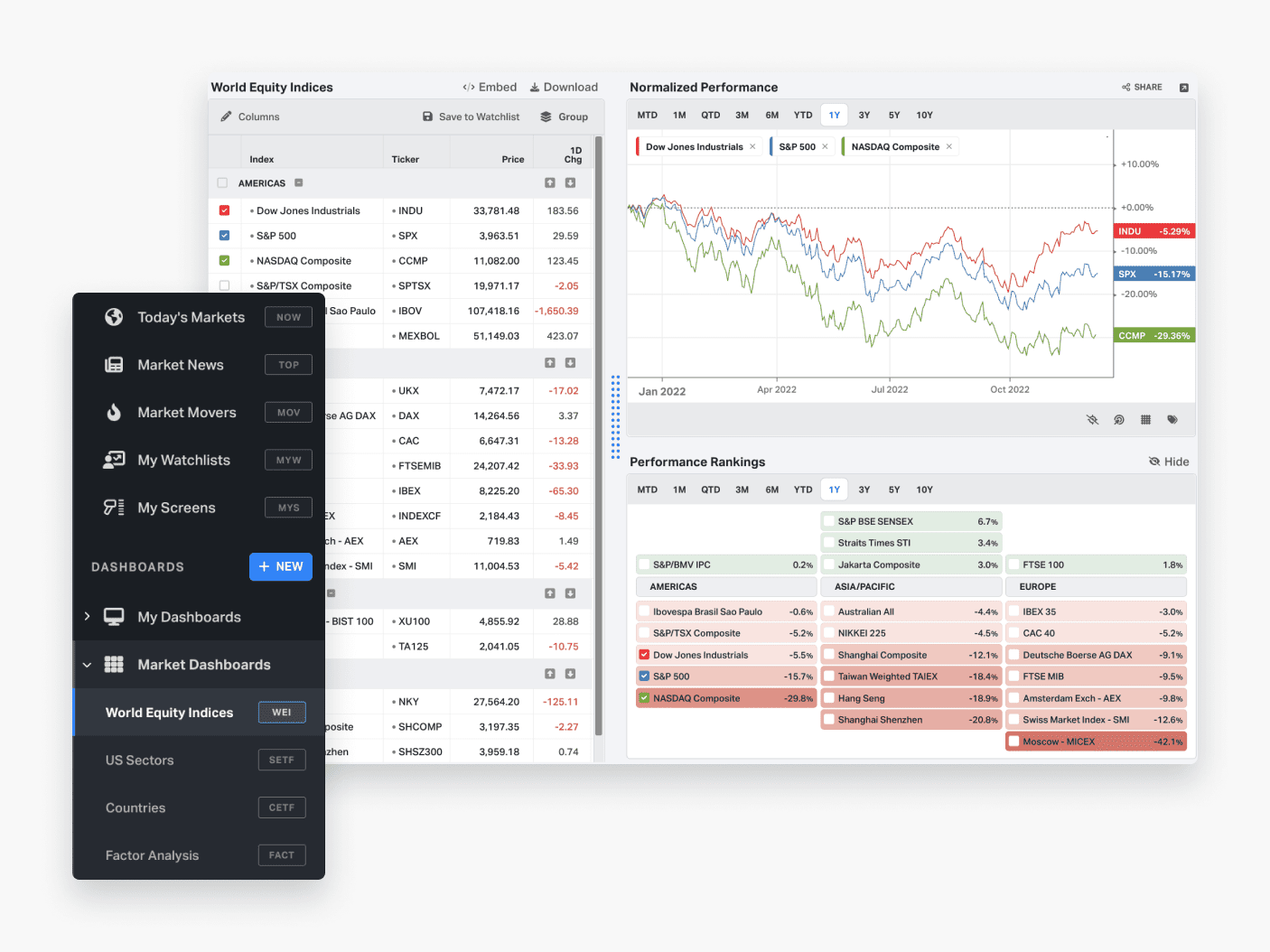Collapse the AMERICAS group in table
The width and height of the screenshot is (1270, 952).
coord(299,182)
